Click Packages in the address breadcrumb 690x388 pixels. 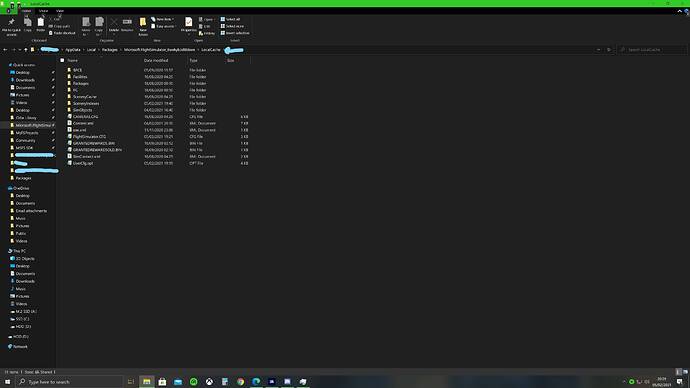(110, 50)
